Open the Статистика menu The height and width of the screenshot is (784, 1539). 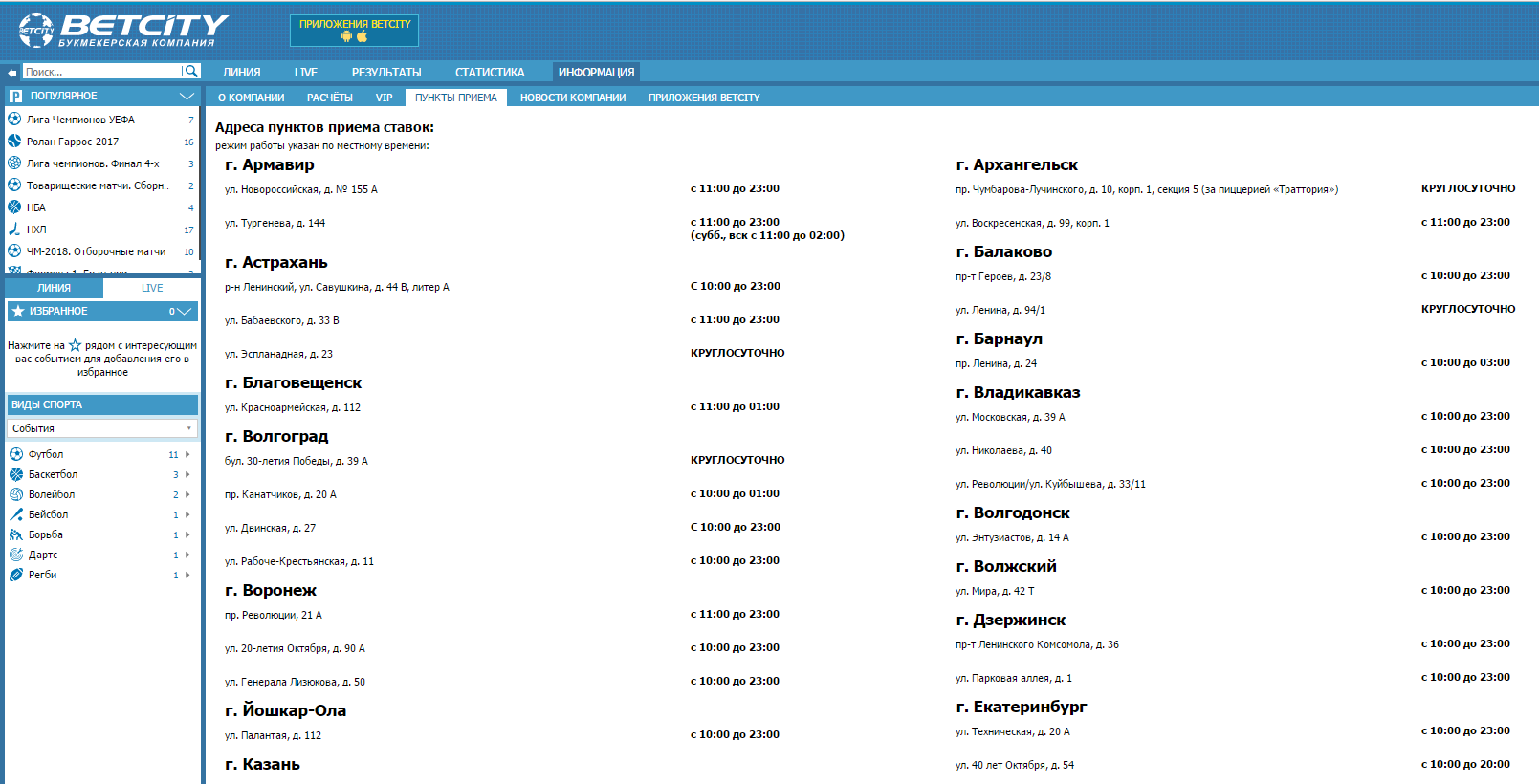pos(490,73)
